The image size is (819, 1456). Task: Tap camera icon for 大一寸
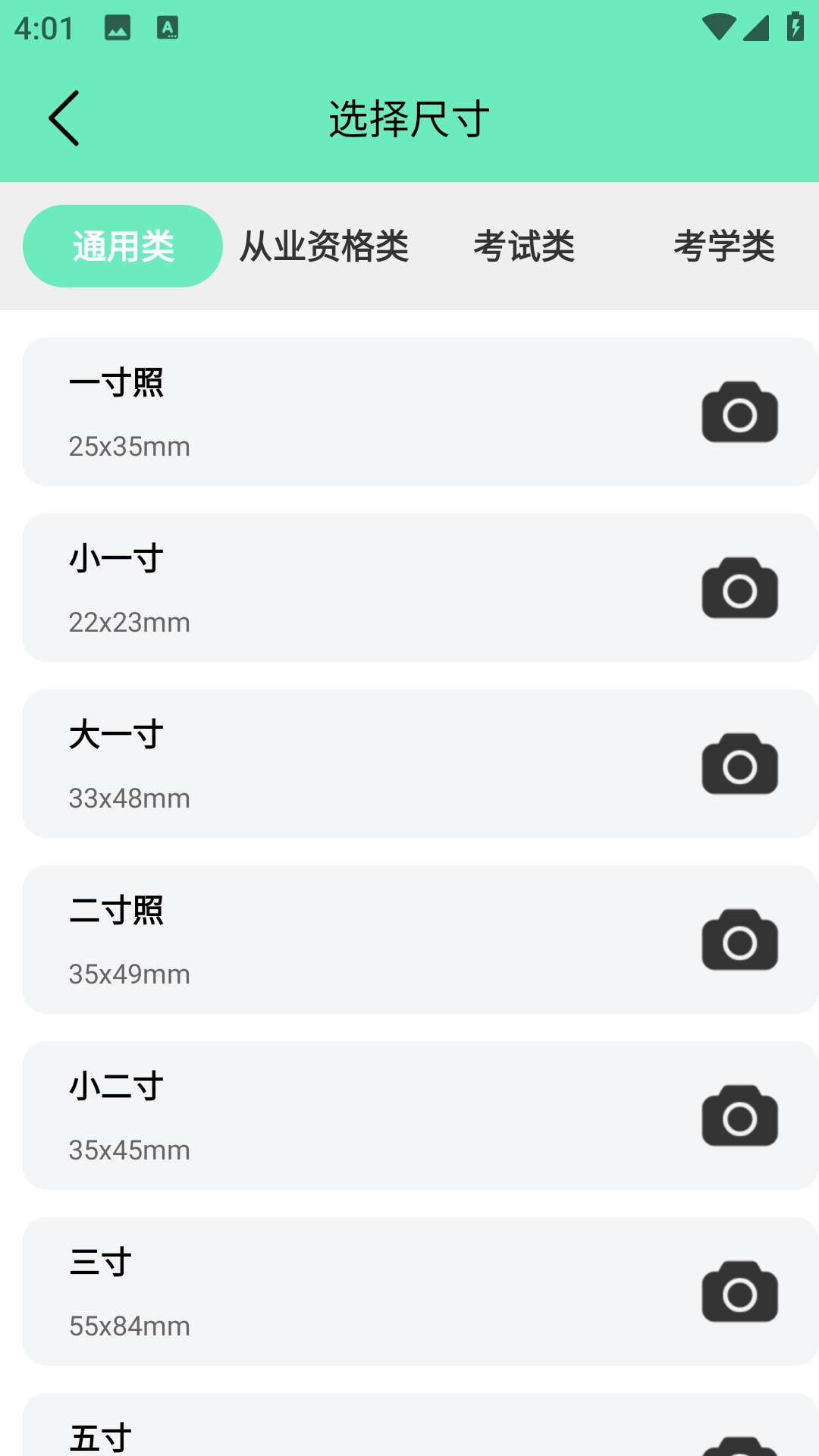(739, 764)
